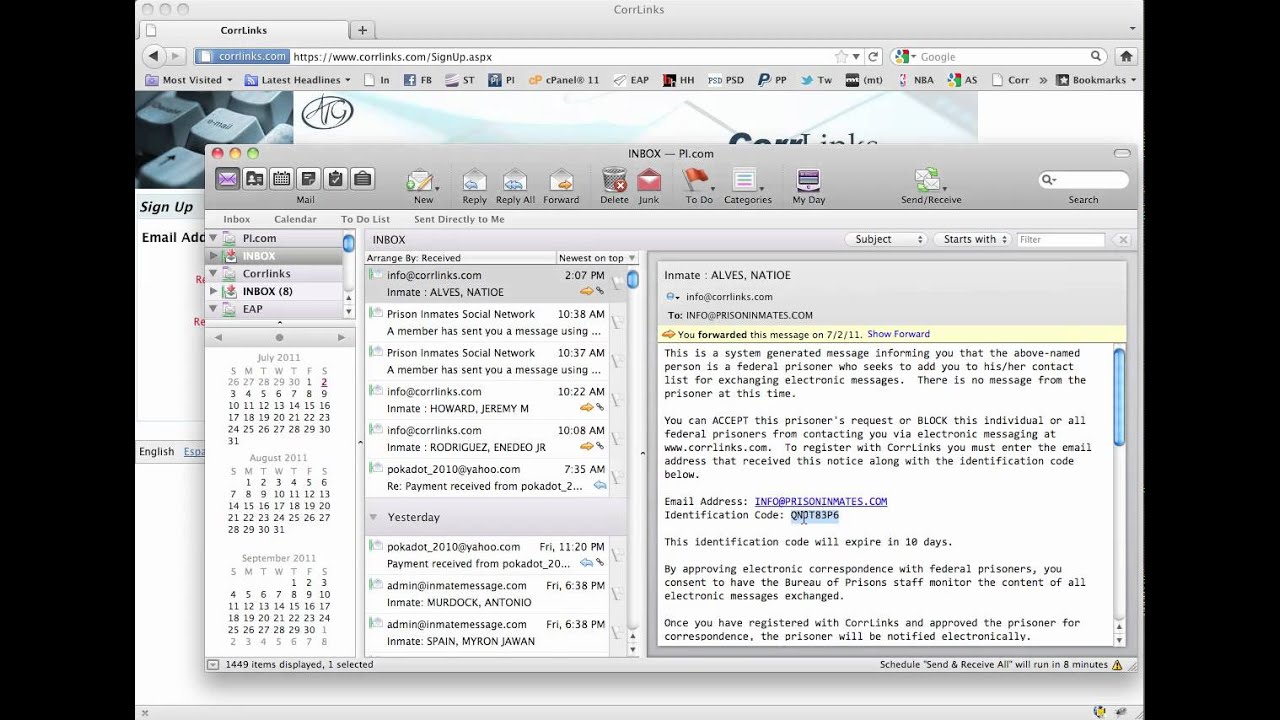This screenshot has width=1280, height=720.
Task: Collapse the EAP account
Action: (213, 309)
